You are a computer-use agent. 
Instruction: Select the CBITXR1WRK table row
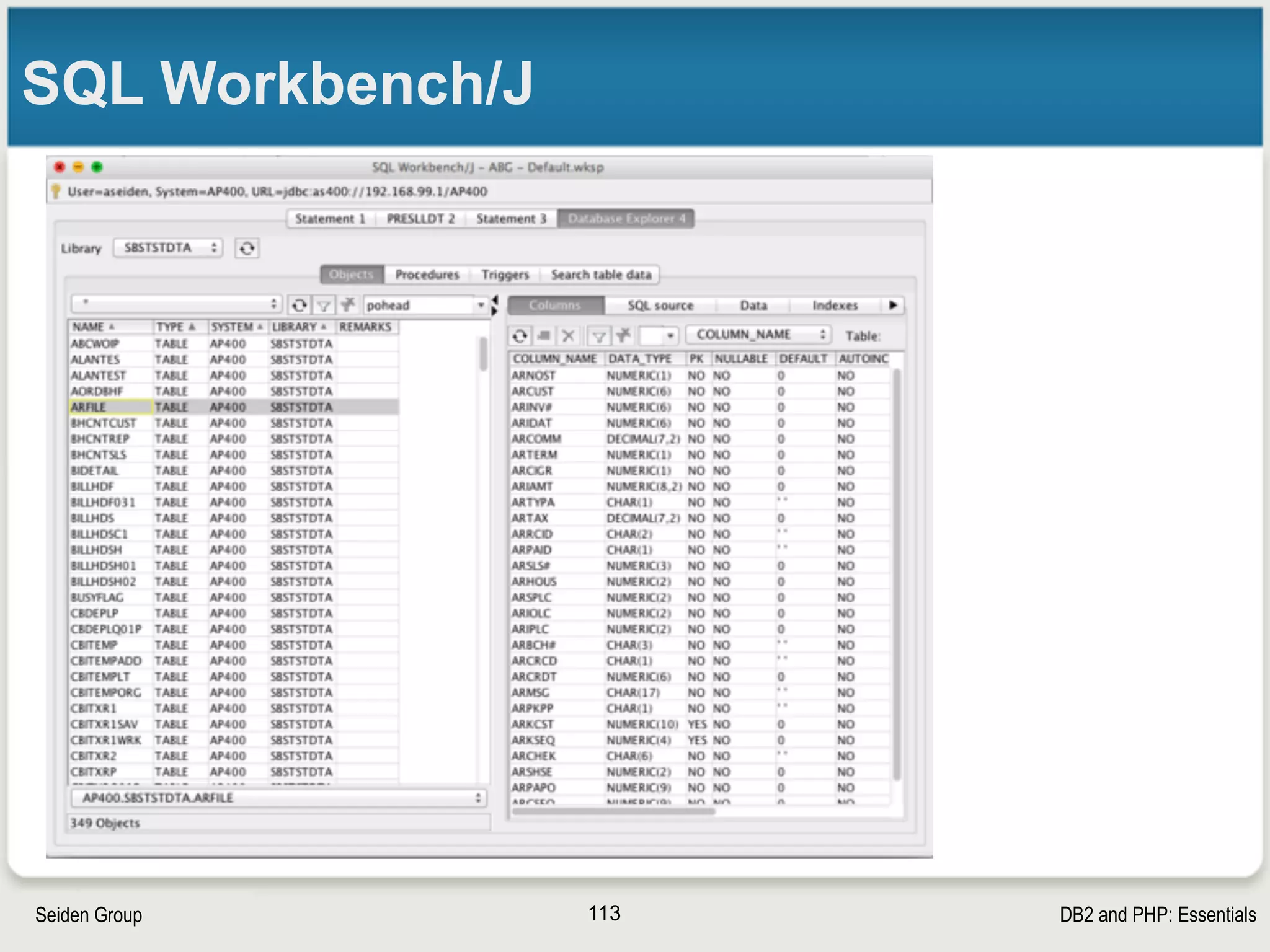pos(234,740)
